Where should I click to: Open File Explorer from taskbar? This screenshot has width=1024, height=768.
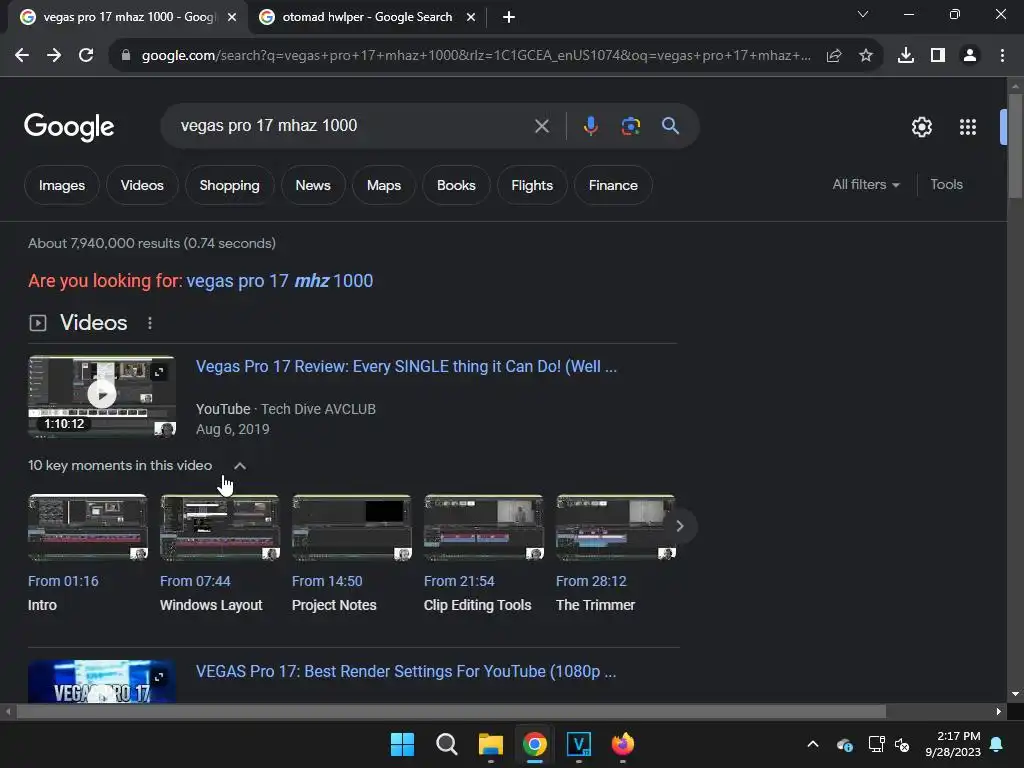tap(490, 744)
